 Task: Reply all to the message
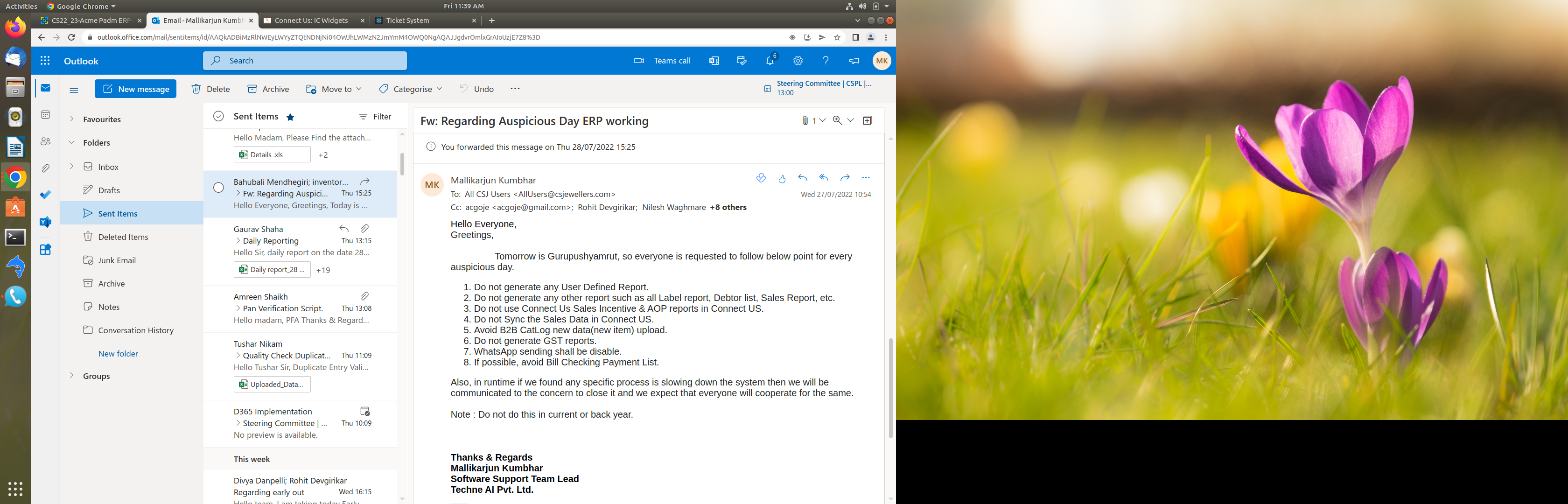(x=824, y=178)
